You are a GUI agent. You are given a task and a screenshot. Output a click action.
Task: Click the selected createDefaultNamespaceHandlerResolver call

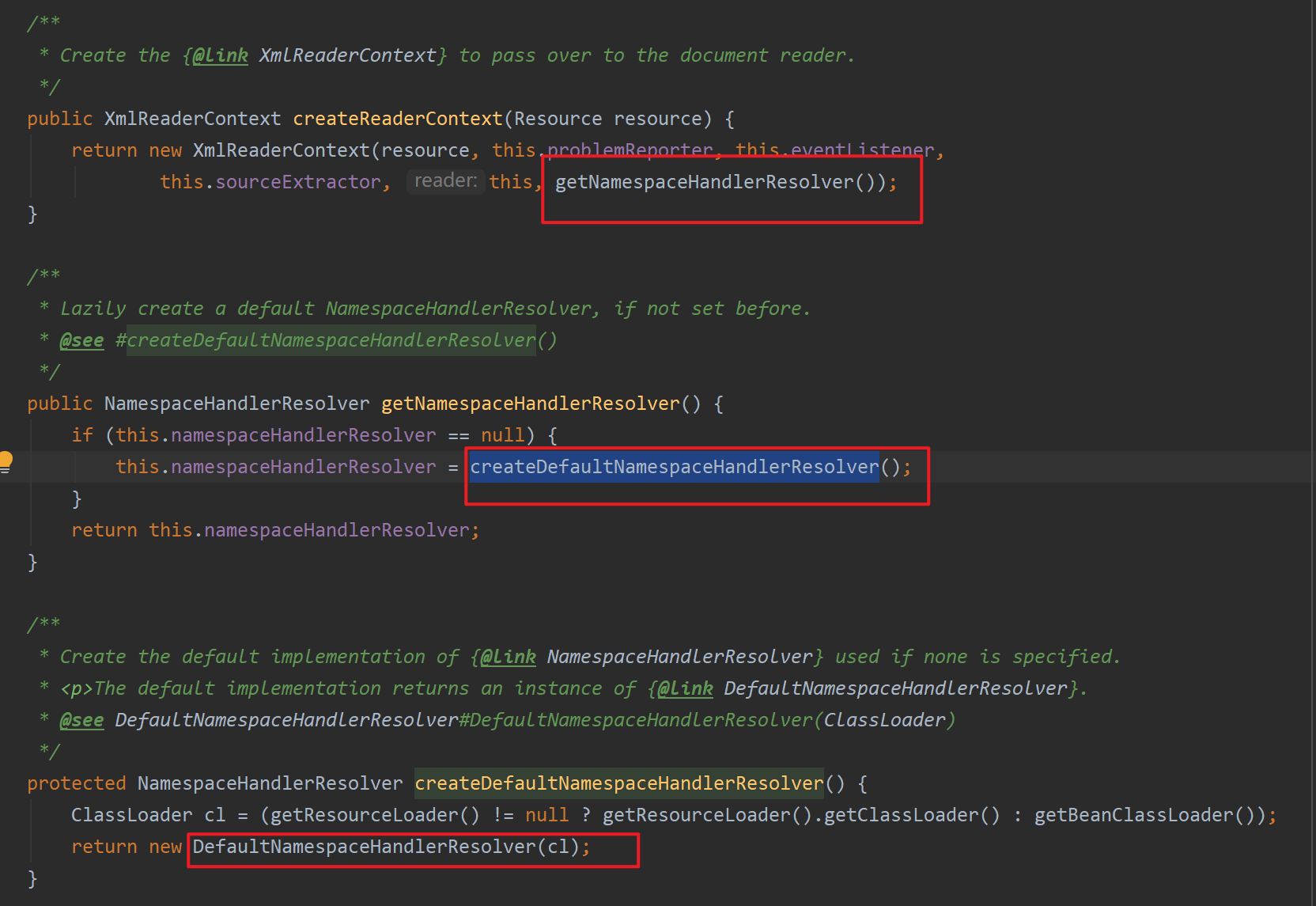pos(674,467)
